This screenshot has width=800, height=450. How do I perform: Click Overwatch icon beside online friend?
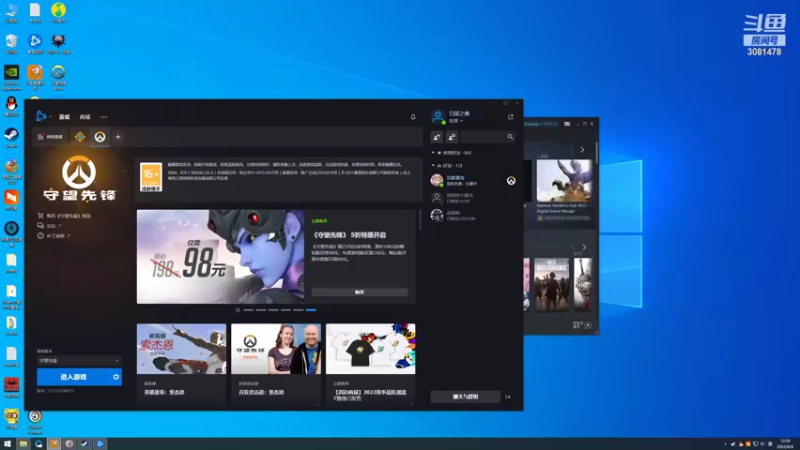(511, 181)
